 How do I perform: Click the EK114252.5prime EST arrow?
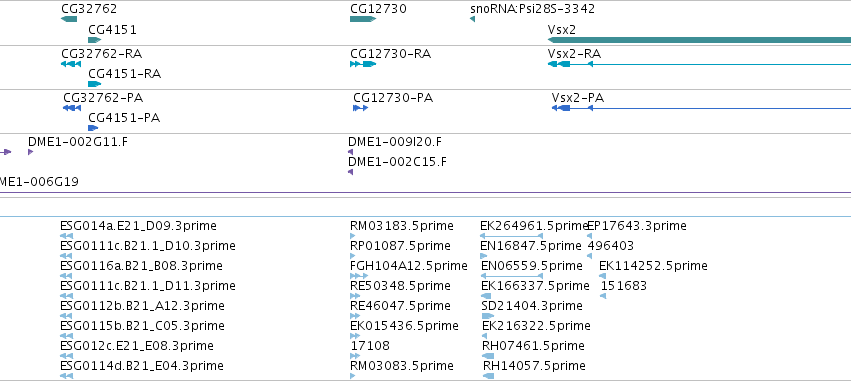[602, 276]
